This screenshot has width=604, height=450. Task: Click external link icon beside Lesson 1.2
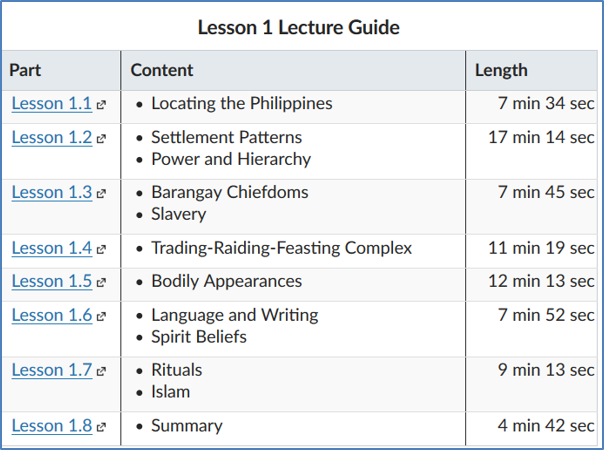click(102, 138)
